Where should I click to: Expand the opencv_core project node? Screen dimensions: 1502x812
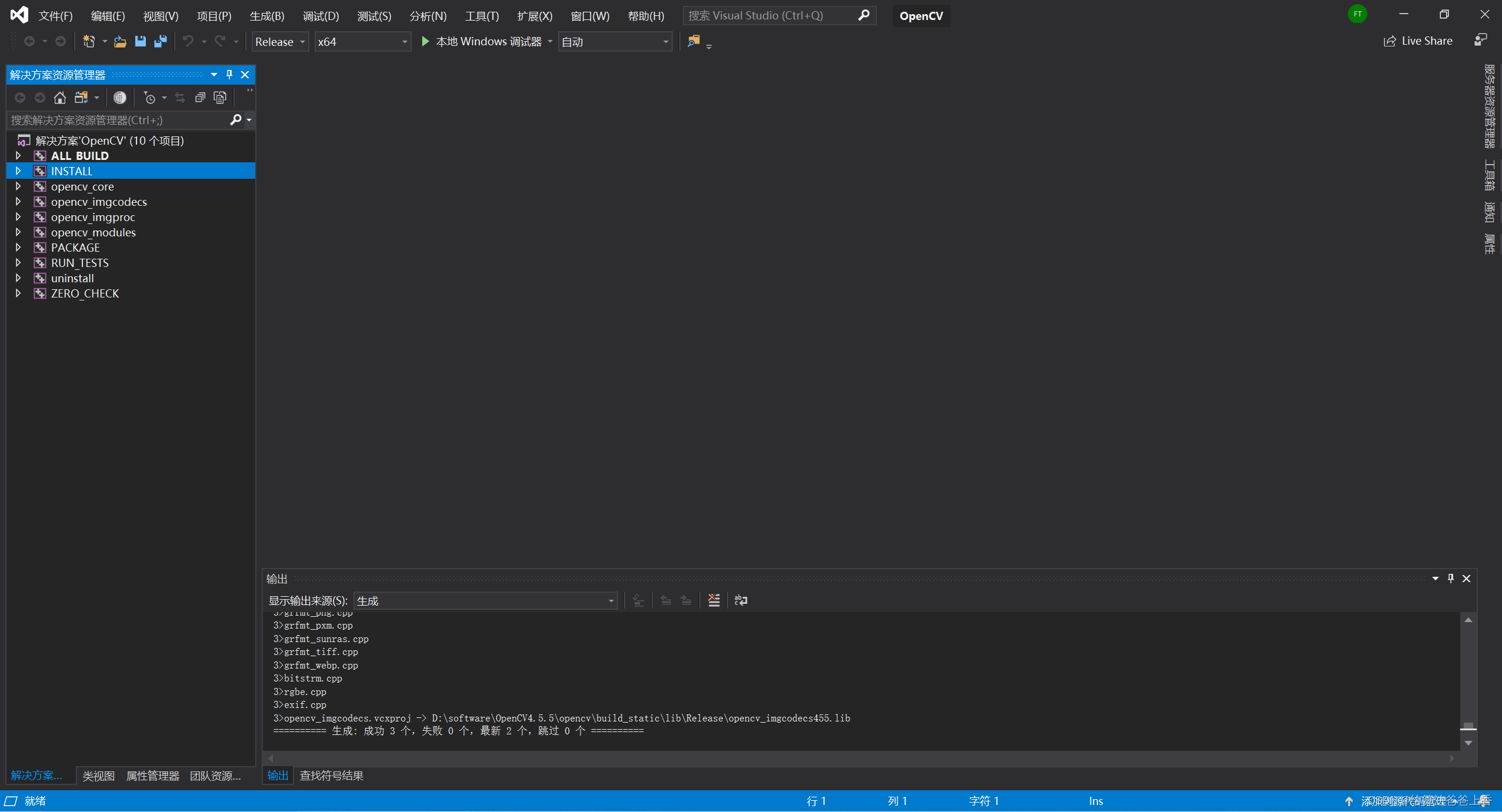pos(18,186)
